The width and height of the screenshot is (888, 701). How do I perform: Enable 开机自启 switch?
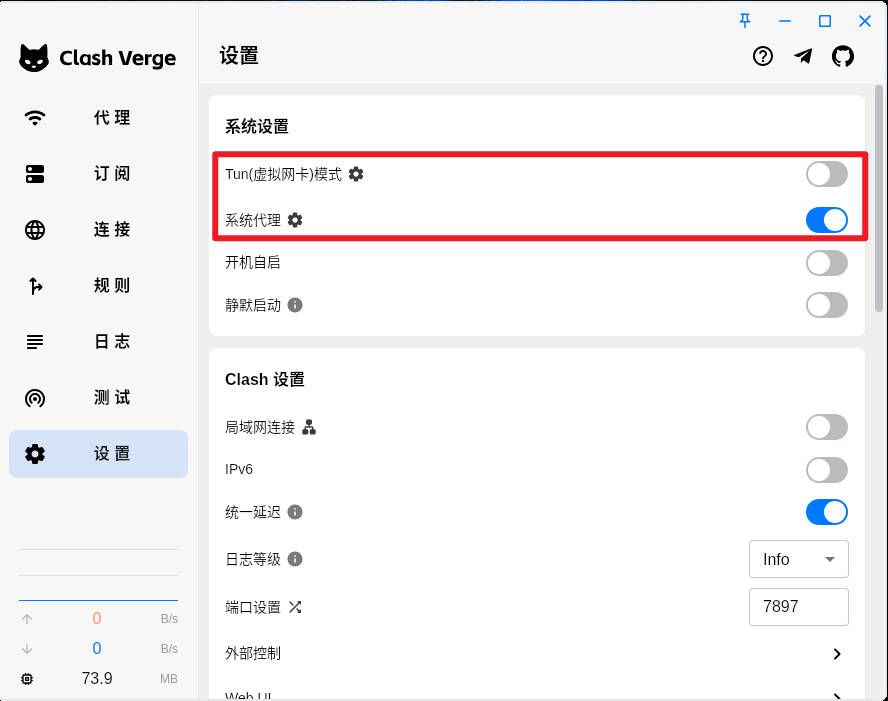tap(827, 263)
